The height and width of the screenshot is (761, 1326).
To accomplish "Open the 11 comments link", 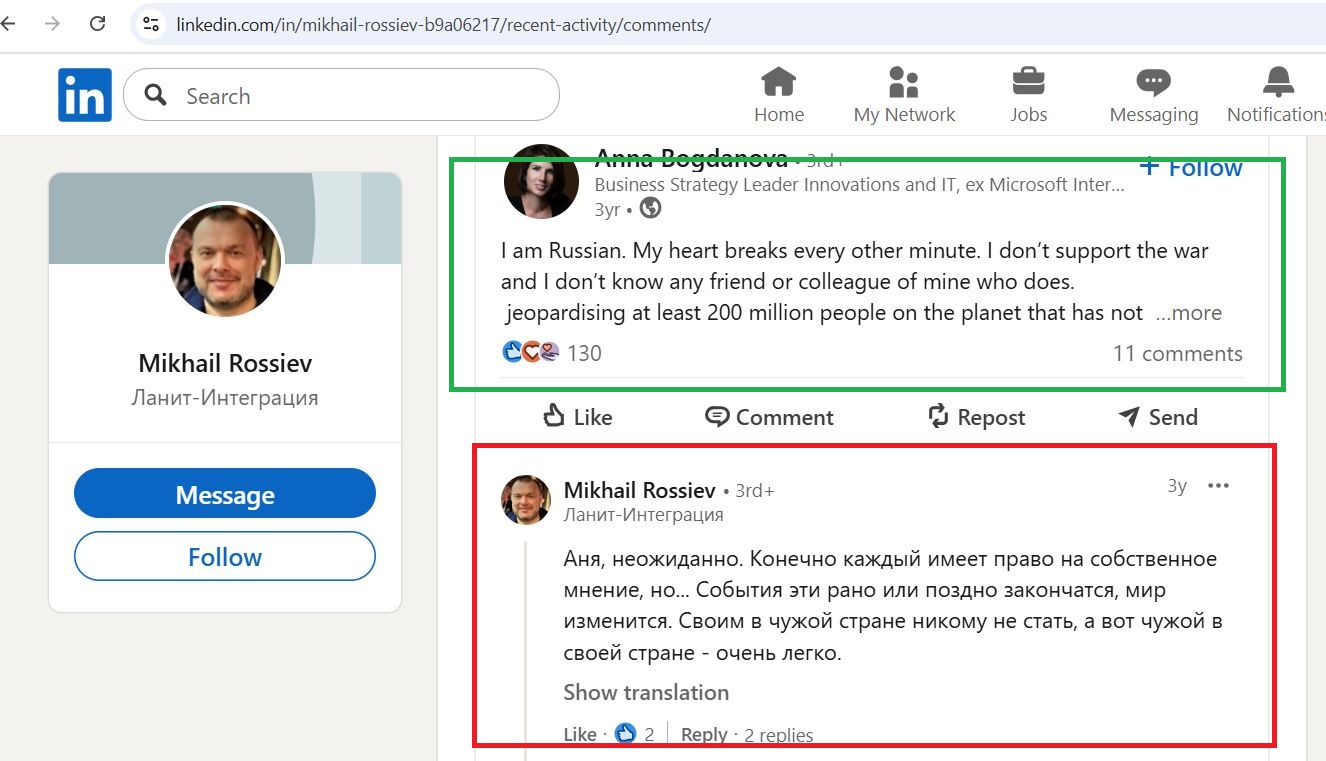I will coord(1177,353).
